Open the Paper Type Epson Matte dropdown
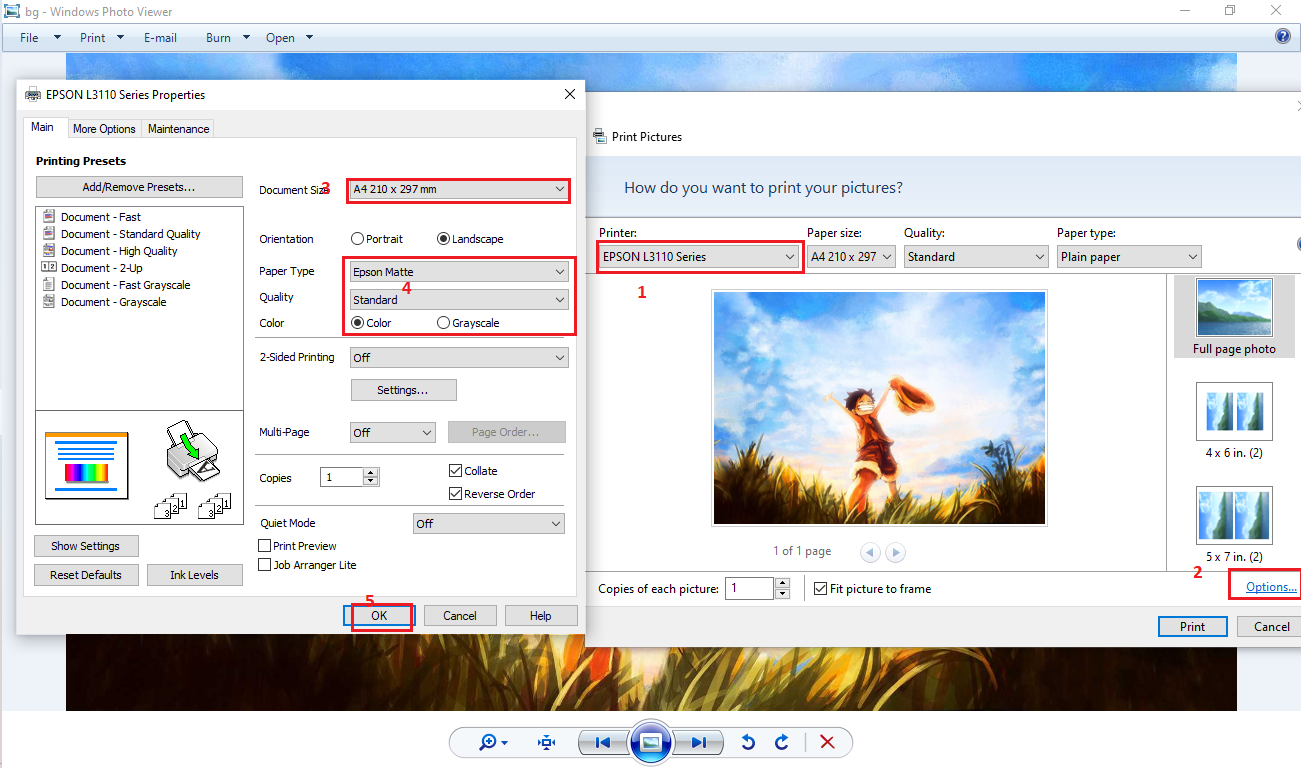This screenshot has height=768, width=1301. [x=459, y=272]
